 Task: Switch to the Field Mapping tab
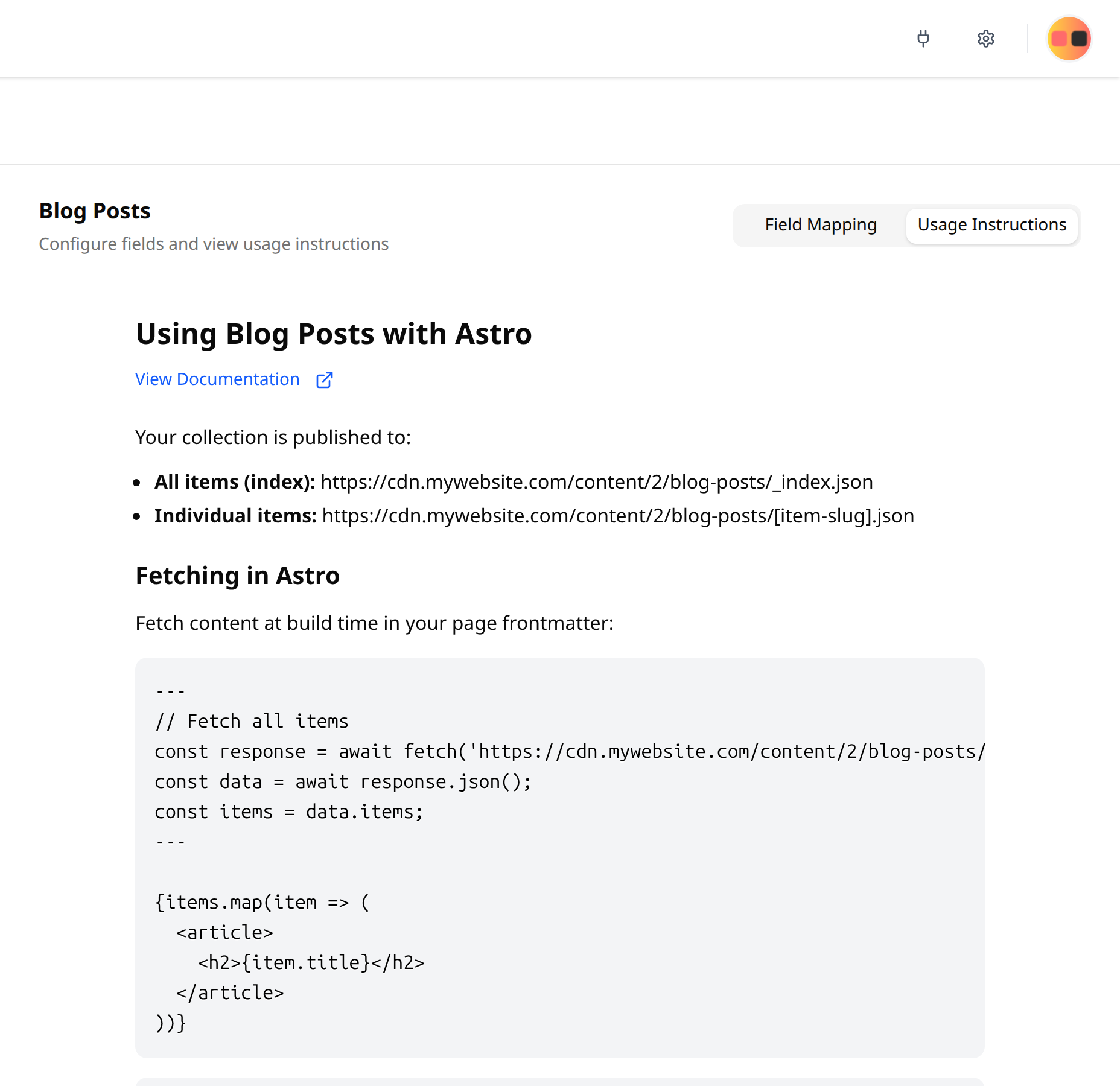(821, 224)
